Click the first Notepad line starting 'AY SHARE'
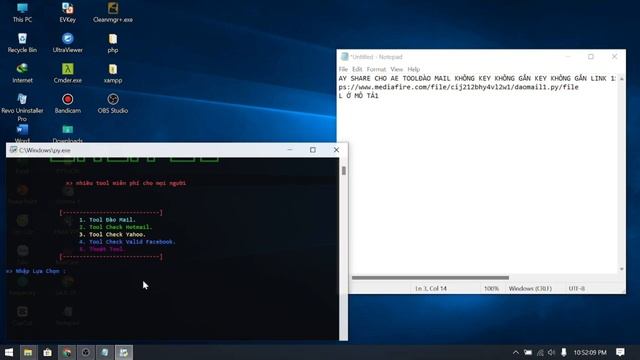 pyautogui.click(x=477, y=78)
